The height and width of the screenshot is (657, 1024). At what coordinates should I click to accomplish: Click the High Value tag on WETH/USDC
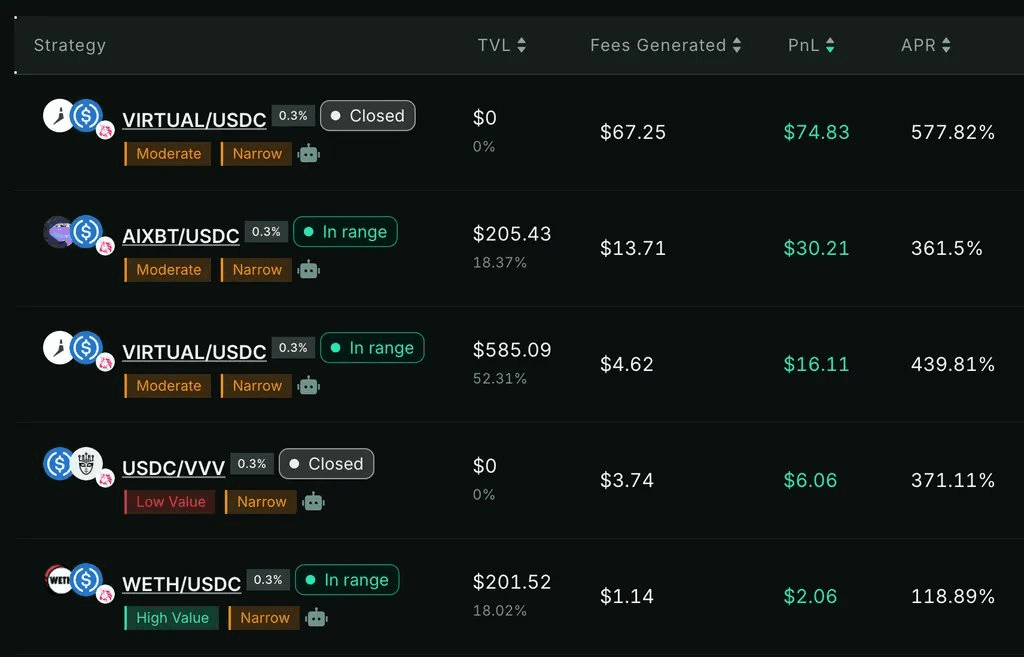170,617
